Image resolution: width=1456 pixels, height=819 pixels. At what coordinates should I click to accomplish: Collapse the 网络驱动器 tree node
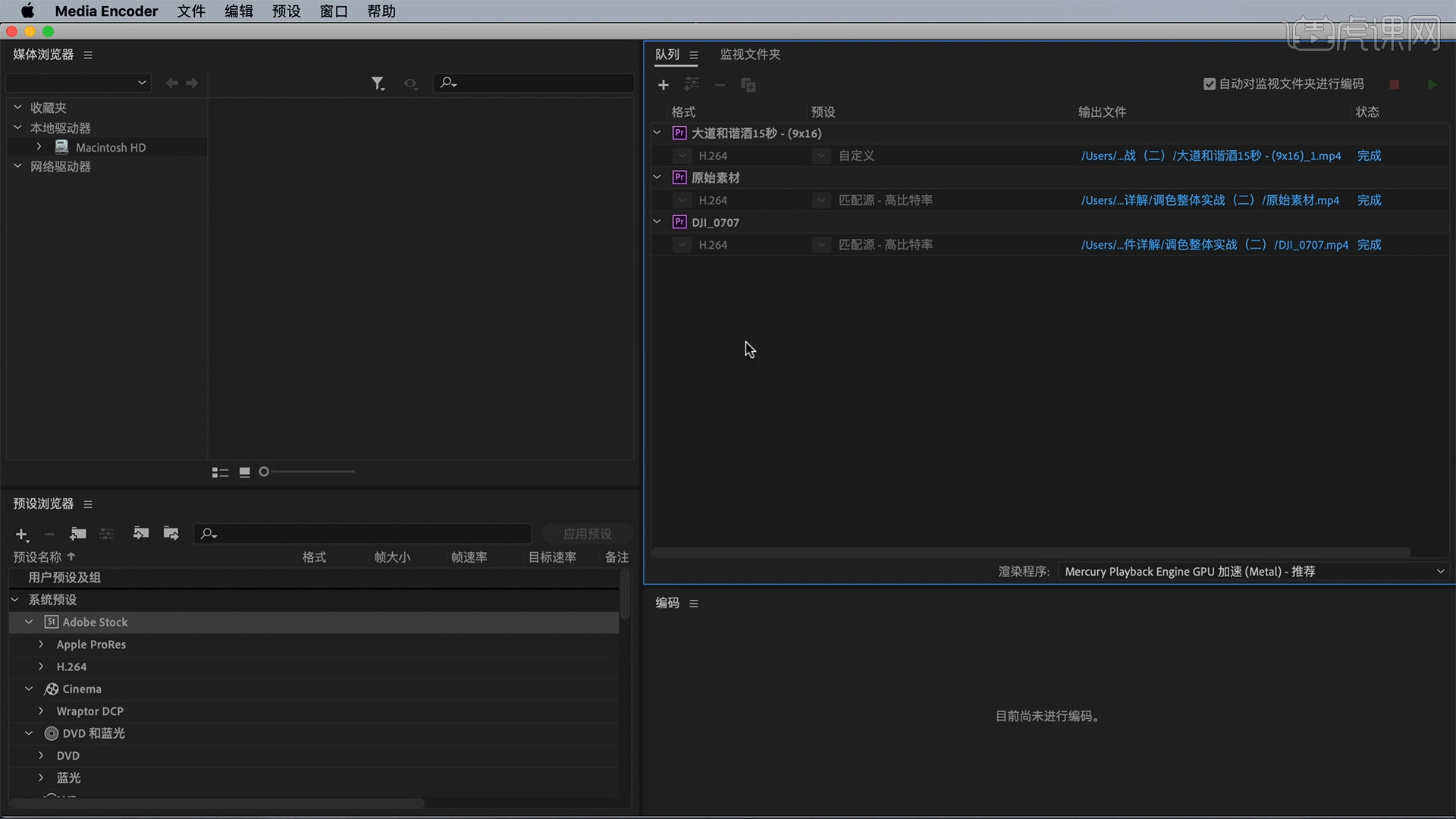point(17,166)
